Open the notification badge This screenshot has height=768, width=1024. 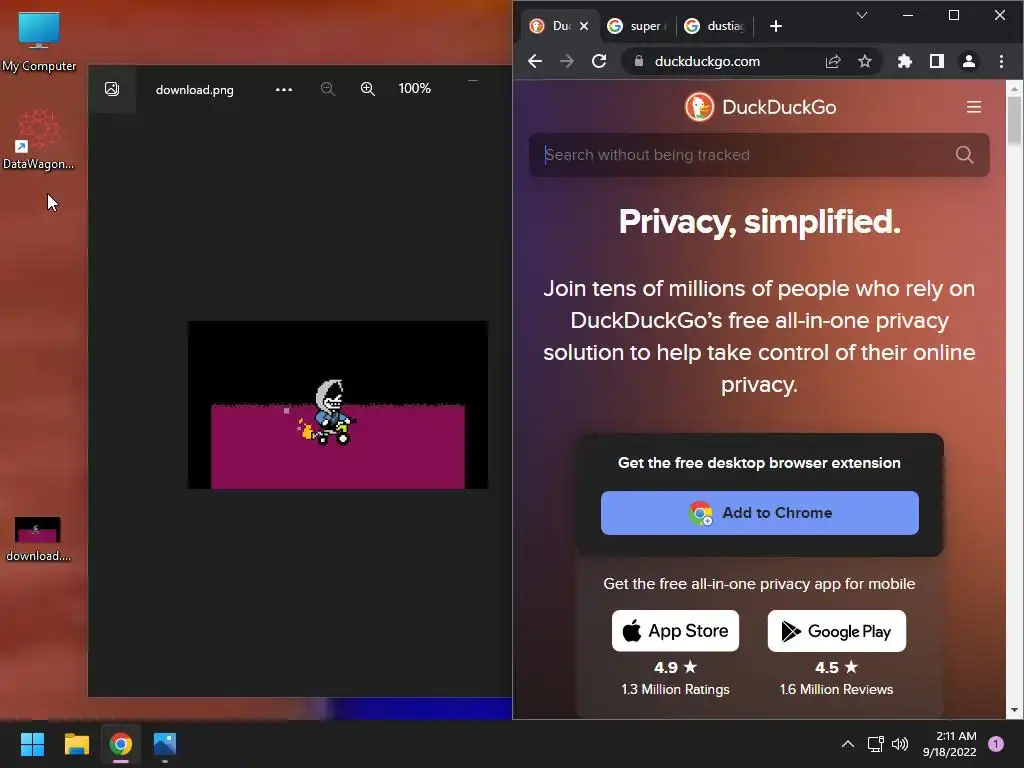click(x=996, y=744)
